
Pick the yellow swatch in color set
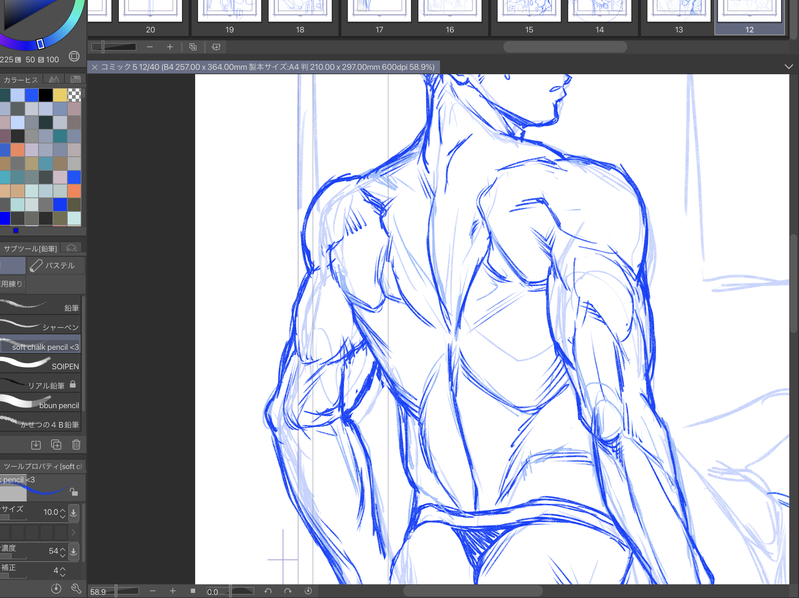coord(60,95)
